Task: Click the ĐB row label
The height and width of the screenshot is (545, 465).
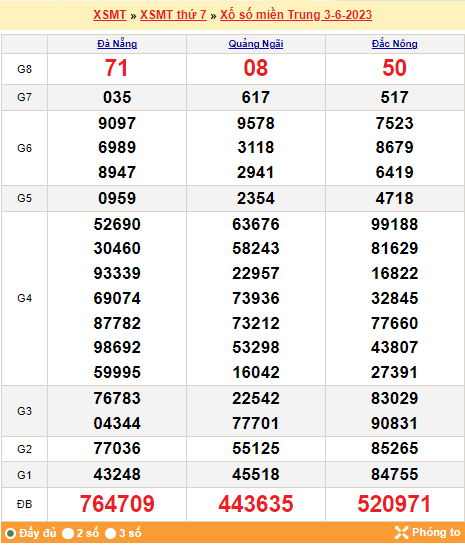Action: [x=24, y=504]
